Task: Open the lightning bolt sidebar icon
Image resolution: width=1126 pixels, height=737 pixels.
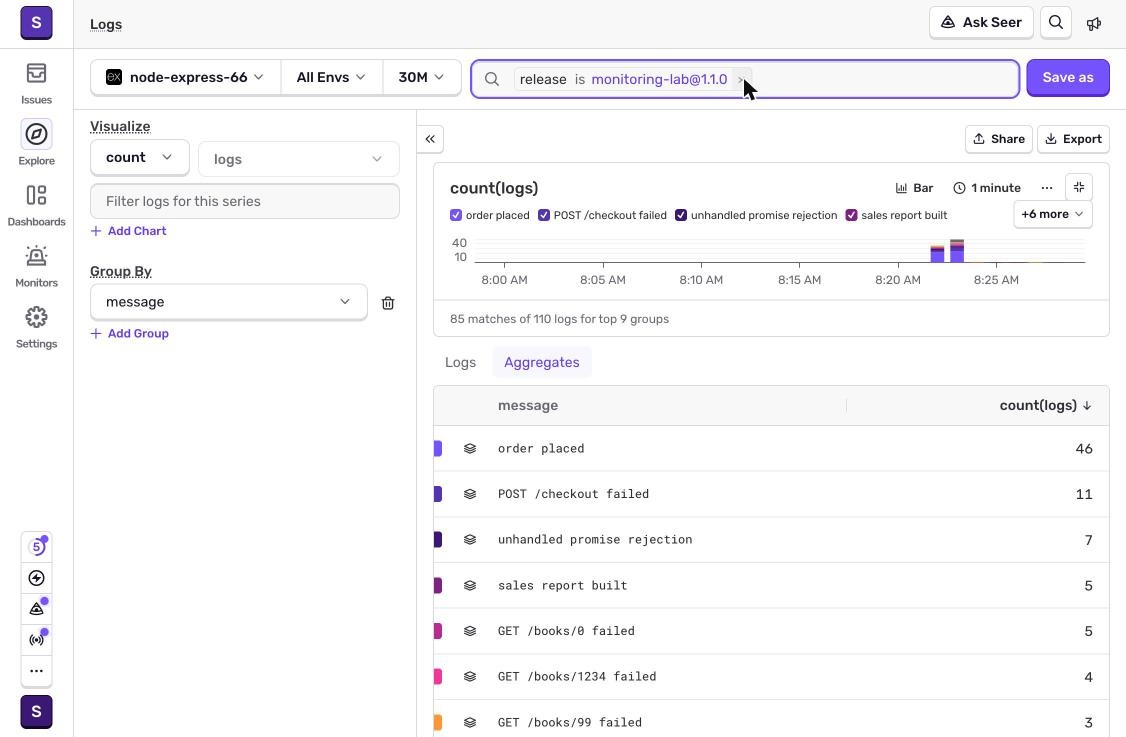Action: [x=37, y=578]
